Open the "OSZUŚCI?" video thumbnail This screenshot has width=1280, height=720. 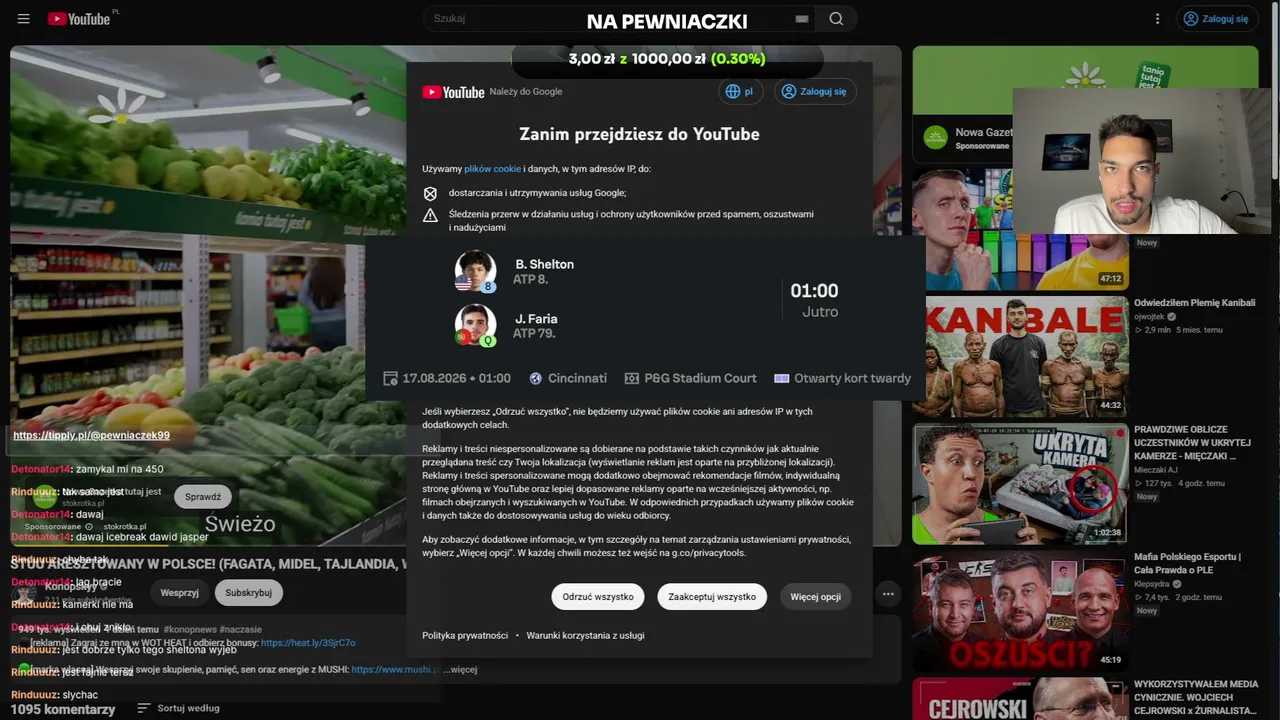coord(1019,610)
